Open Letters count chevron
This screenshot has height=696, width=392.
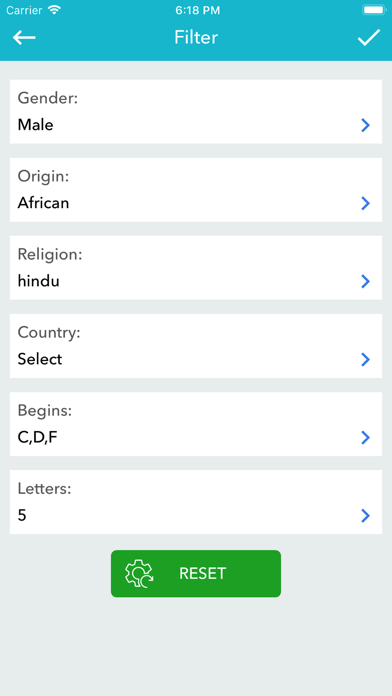[365, 515]
